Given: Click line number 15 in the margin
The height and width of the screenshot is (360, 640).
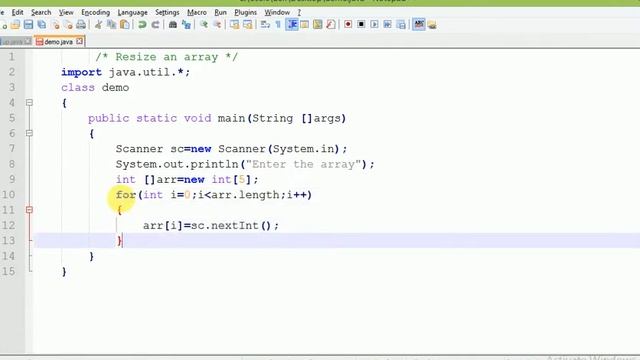Looking at the screenshot, I should pos(8,271).
